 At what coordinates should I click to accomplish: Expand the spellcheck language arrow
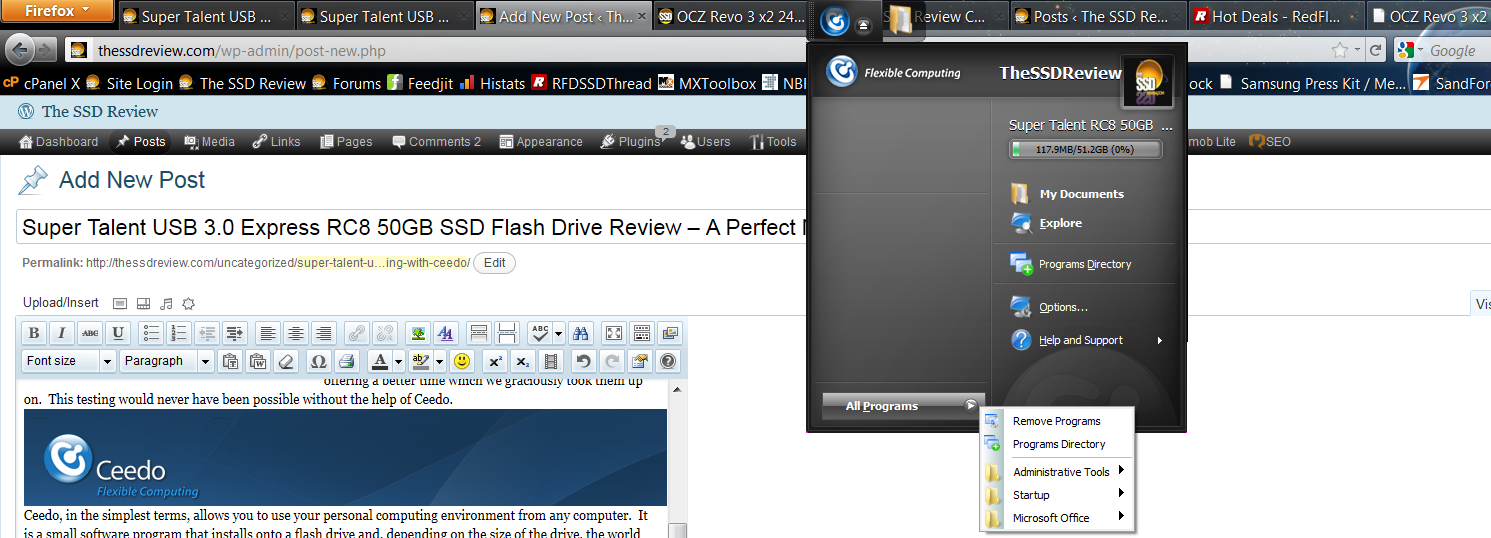click(559, 333)
